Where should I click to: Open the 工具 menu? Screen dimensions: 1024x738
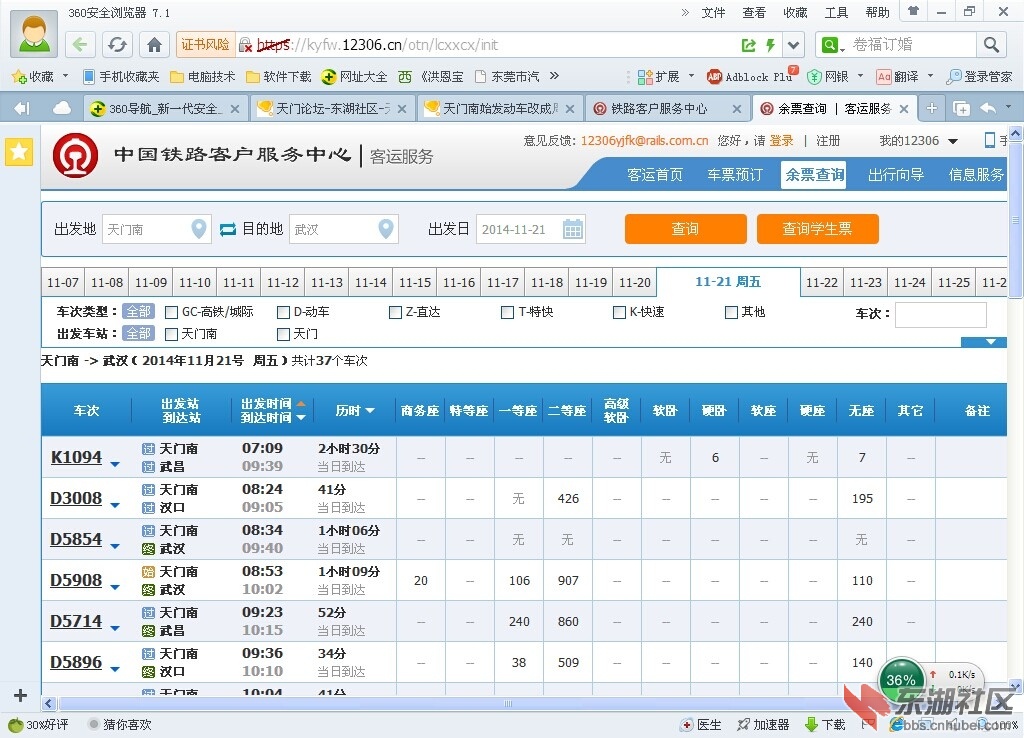(837, 12)
